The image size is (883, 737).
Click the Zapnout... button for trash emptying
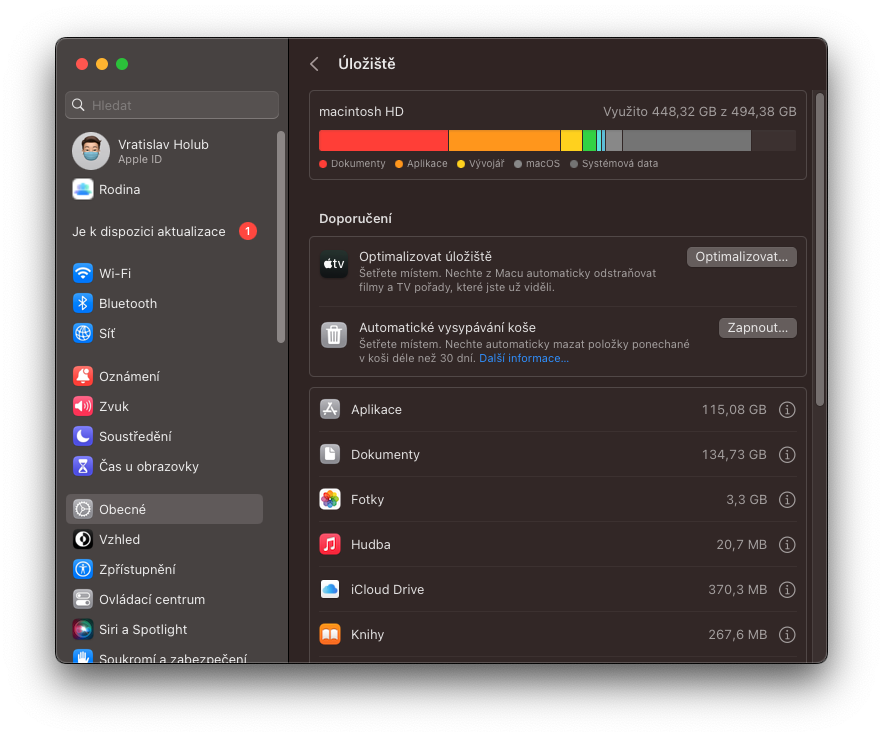(x=757, y=328)
